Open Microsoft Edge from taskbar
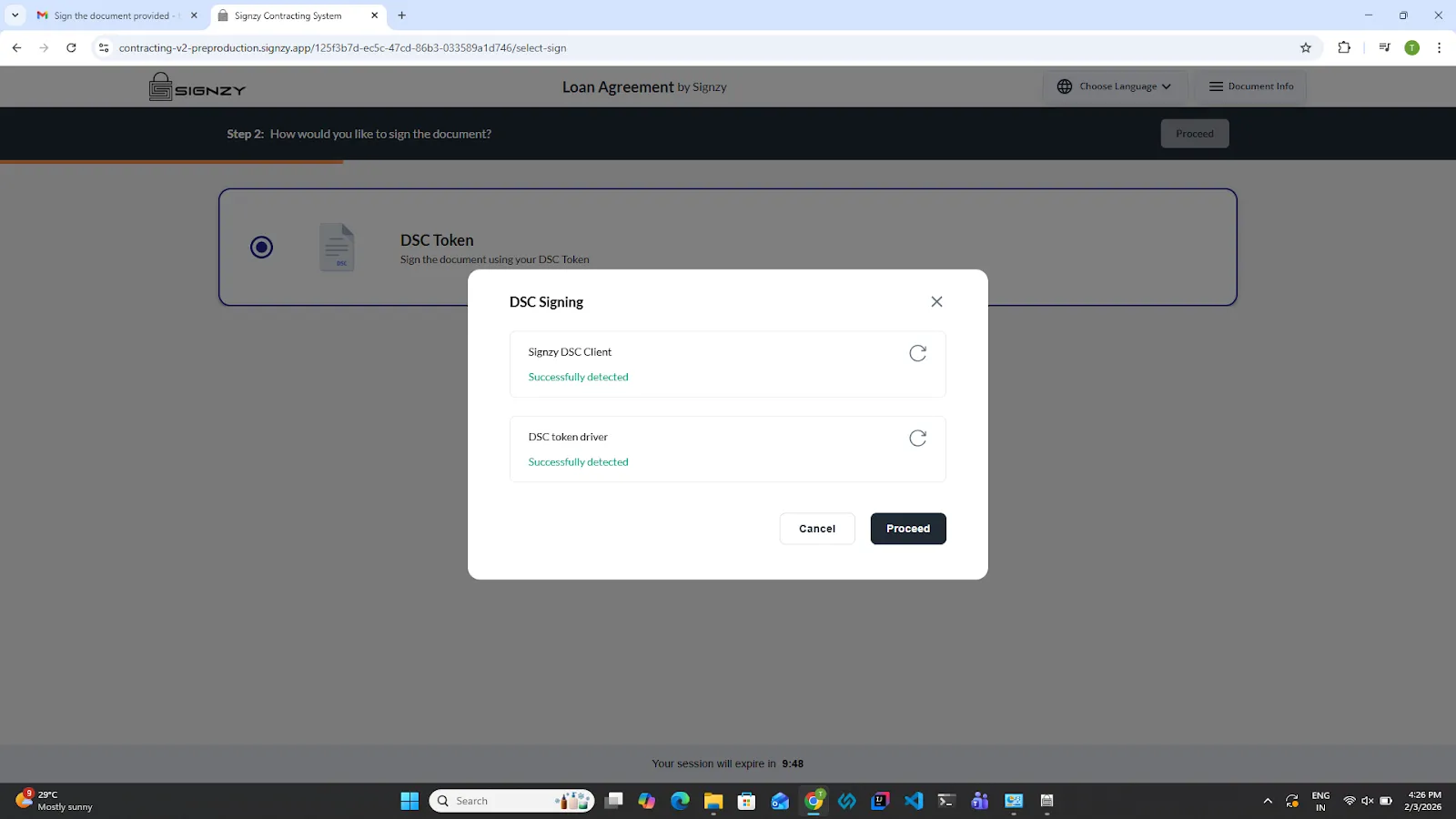This screenshot has width=1456, height=819. coord(680,801)
